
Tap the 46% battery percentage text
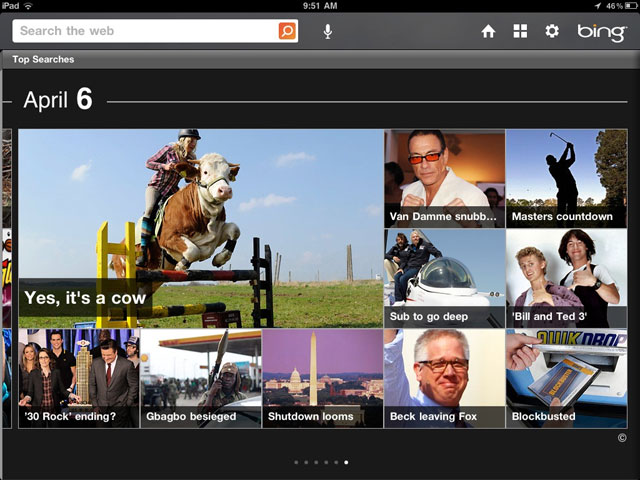tap(614, 6)
